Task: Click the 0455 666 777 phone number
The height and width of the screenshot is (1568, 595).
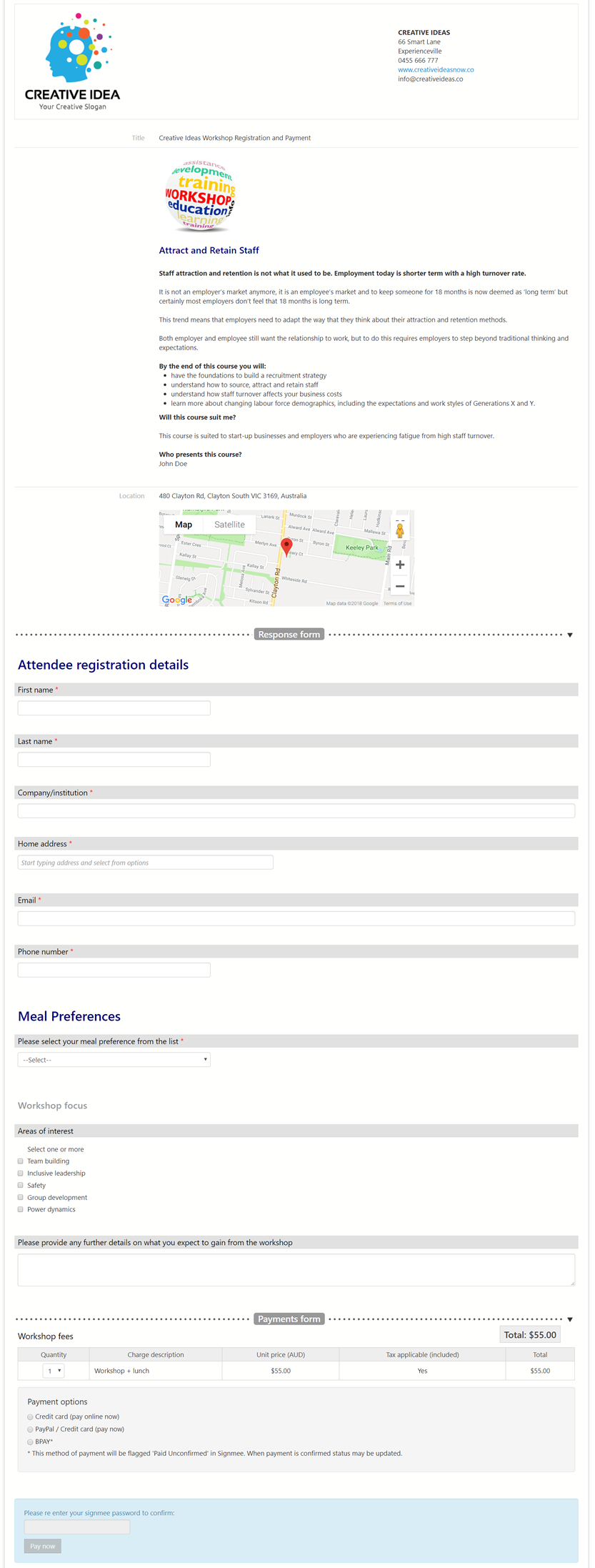Action: 418,61
